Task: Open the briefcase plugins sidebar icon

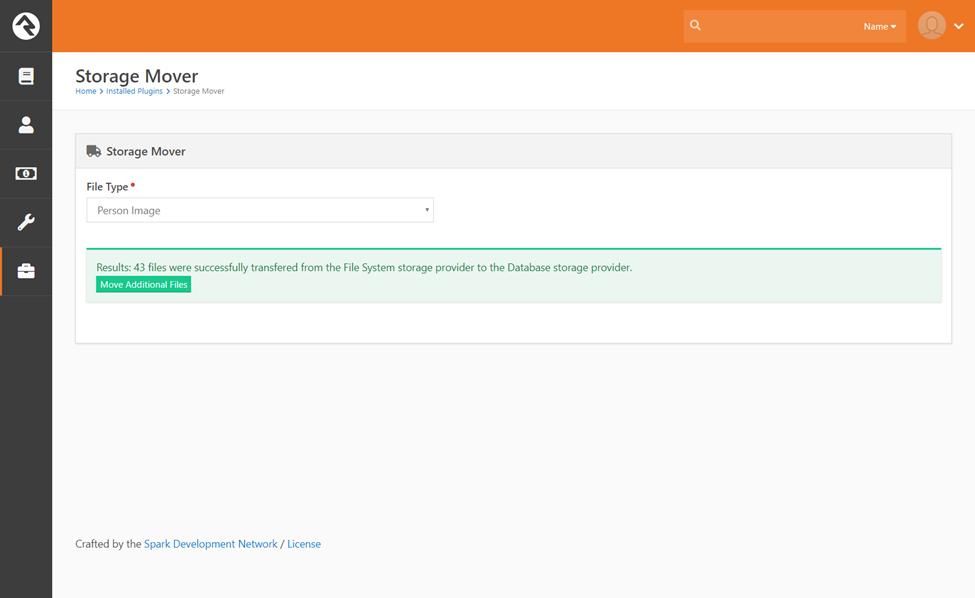Action: (x=25, y=271)
